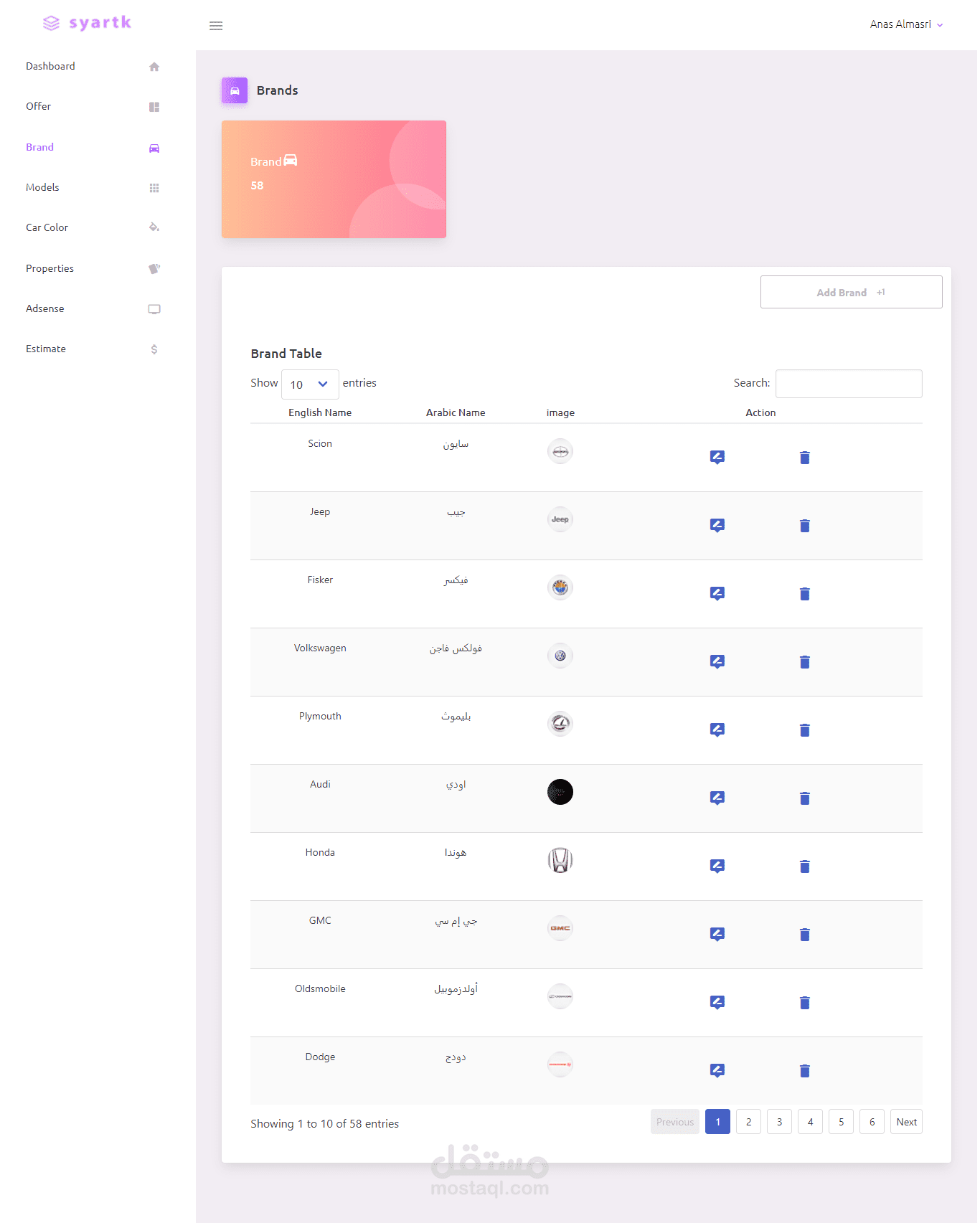Click the Adsense monitor icon
The height and width of the screenshot is (1223, 980).
tap(154, 309)
